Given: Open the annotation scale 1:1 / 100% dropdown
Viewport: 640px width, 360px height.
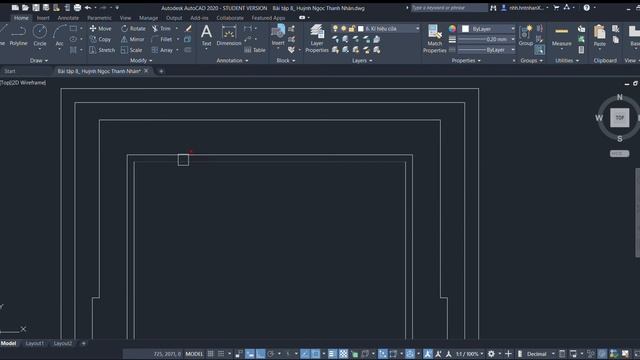Looking at the screenshot, I should [469, 353].
